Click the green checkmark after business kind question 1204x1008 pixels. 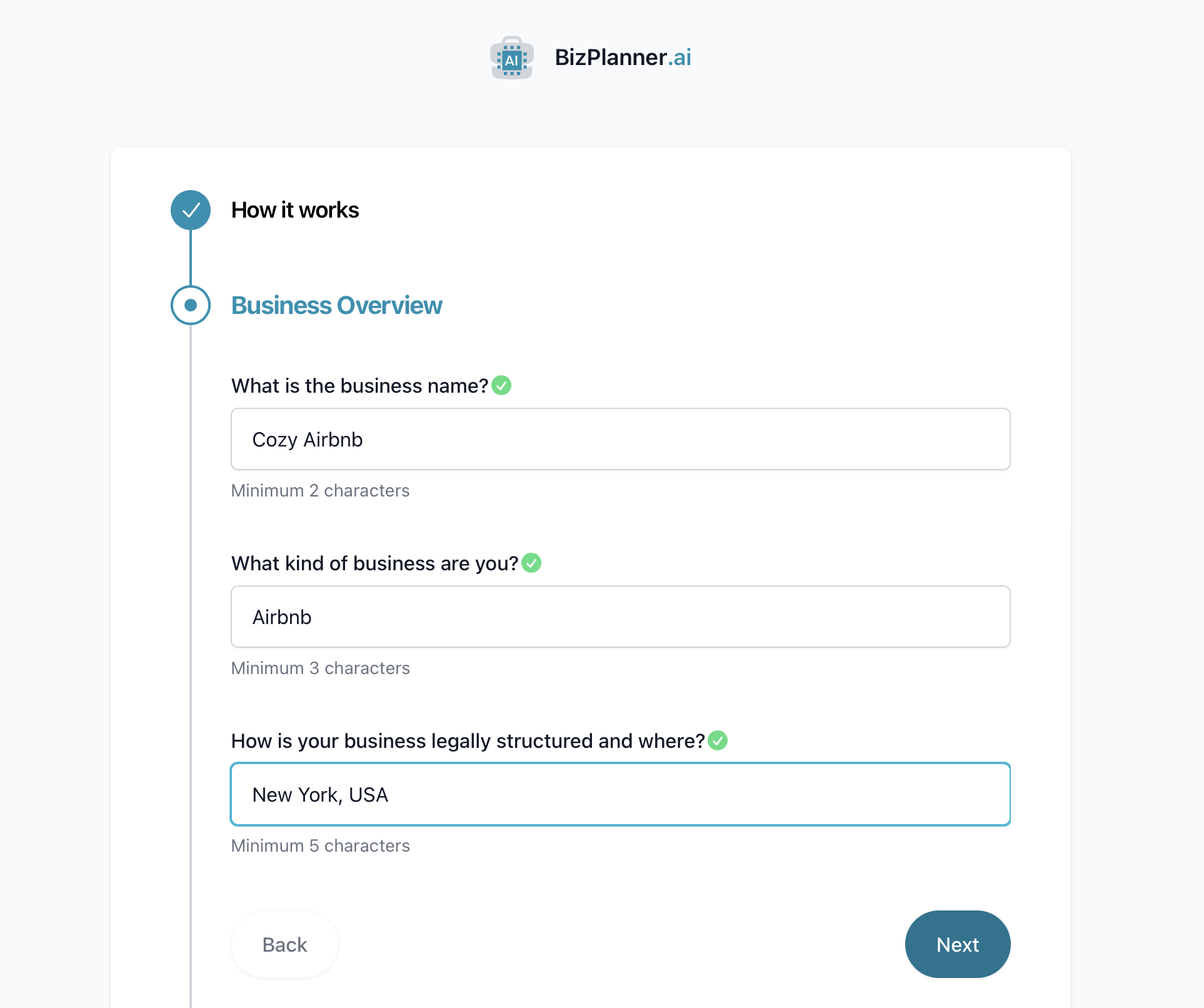click(x=531, y=563)
